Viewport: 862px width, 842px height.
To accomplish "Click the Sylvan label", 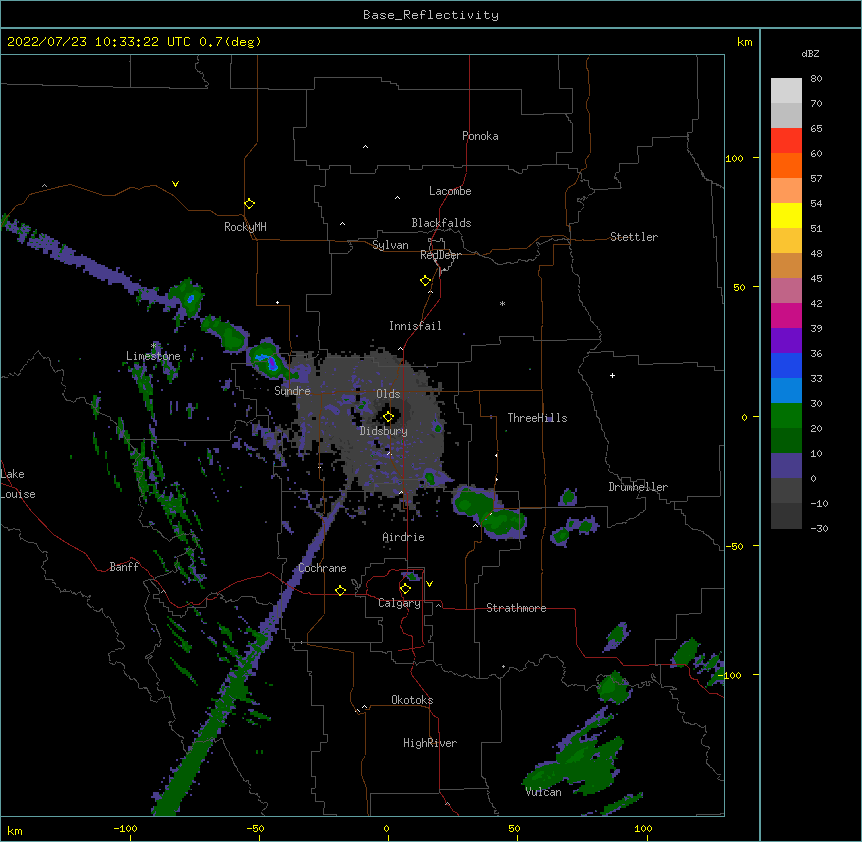I will point(390,245).
